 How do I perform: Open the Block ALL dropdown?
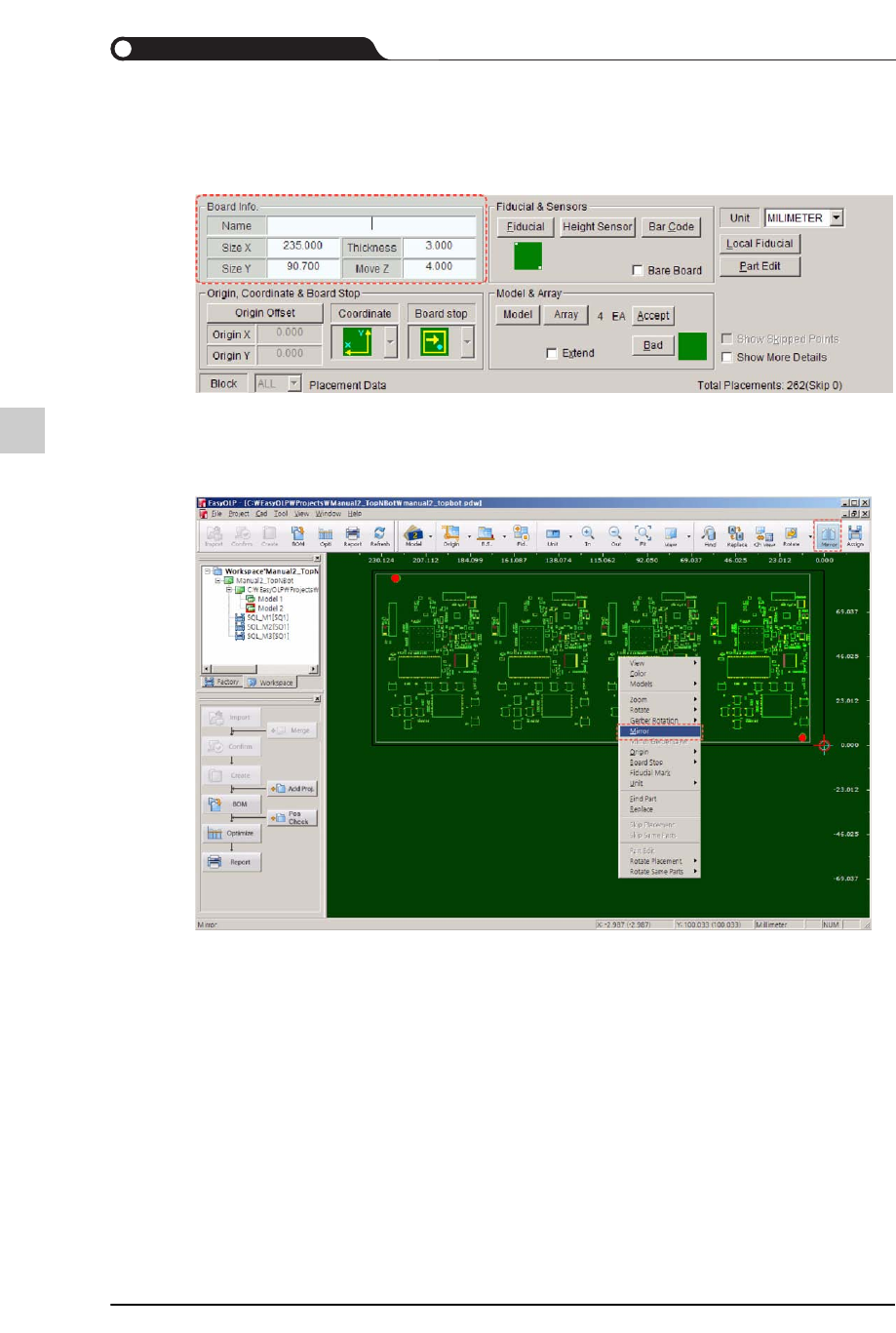pyautogui.click(x=294, y=384)
